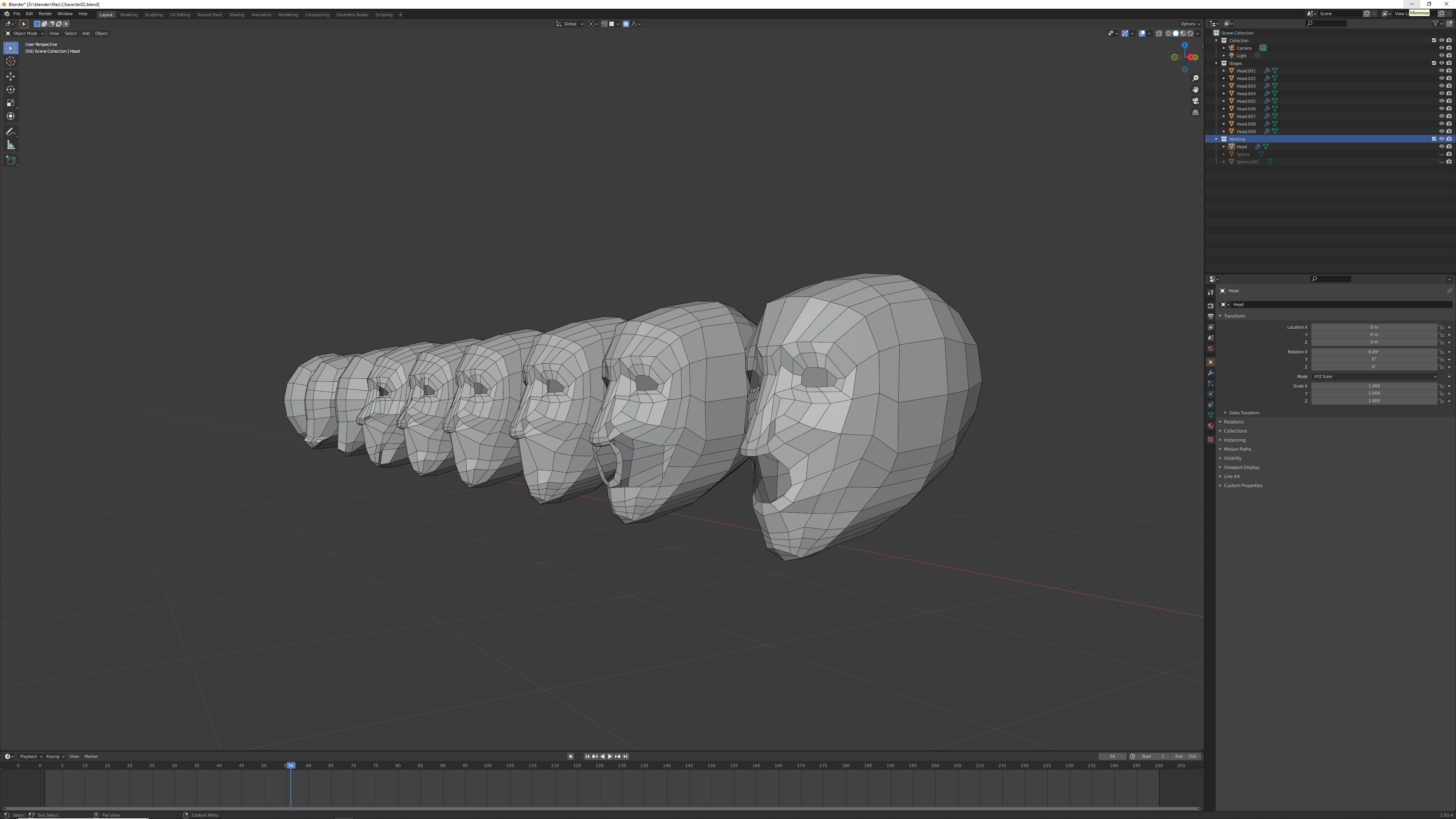Click the new collection icon in outliner header
This screenshot has height=819, width=1456.
coord(1449,23)
